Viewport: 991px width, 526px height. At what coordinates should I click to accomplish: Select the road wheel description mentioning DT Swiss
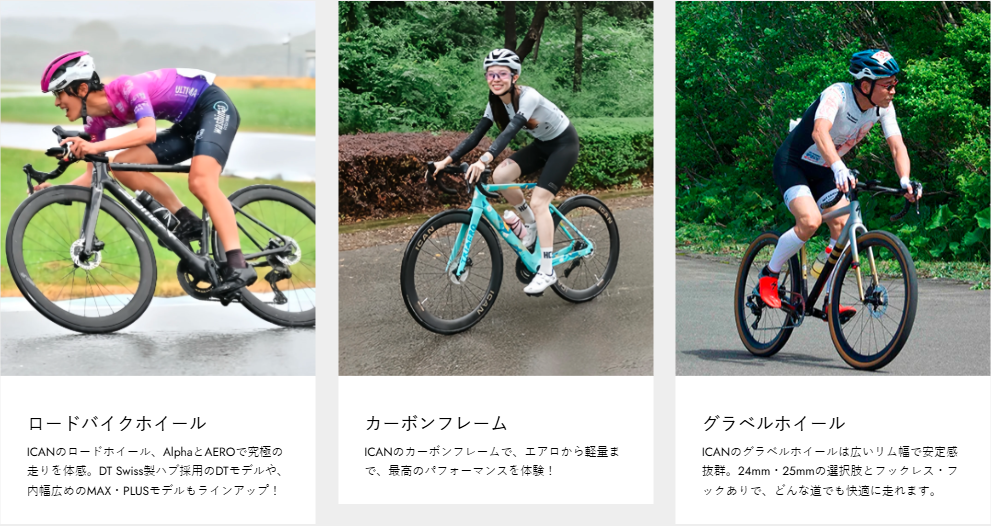point(155,471)
